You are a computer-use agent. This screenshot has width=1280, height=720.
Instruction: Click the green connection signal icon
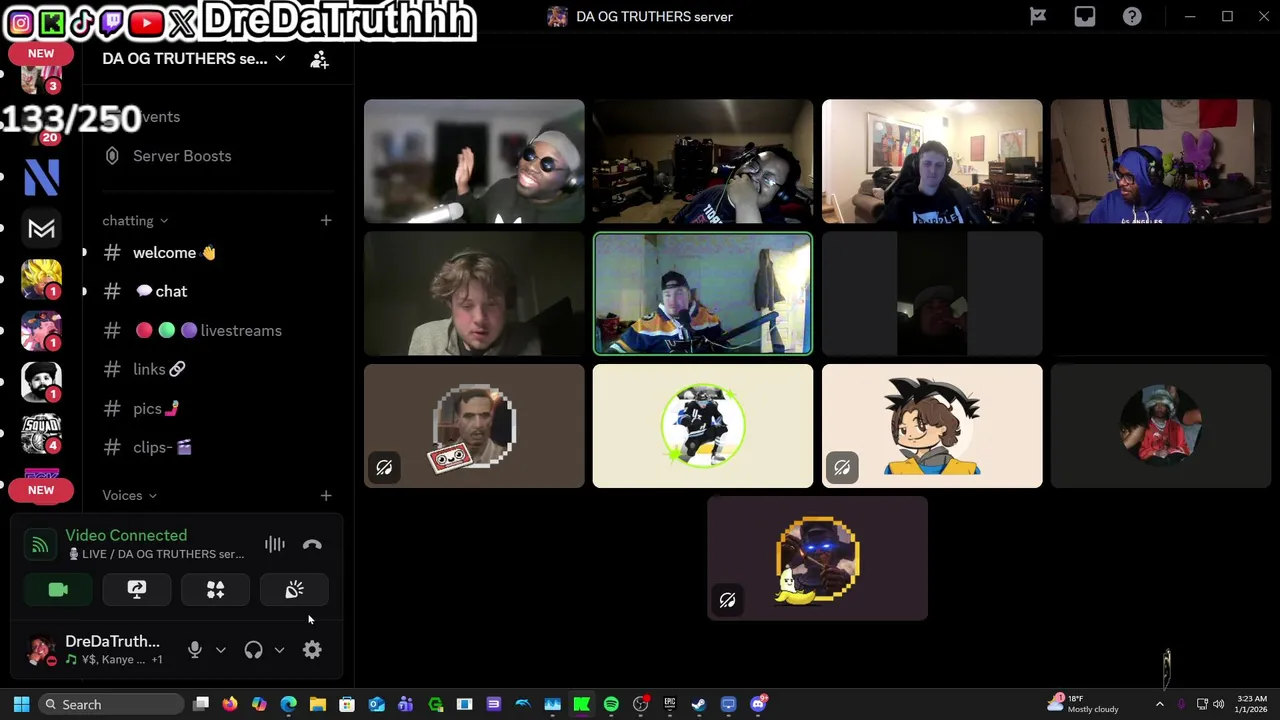[40, 545]
